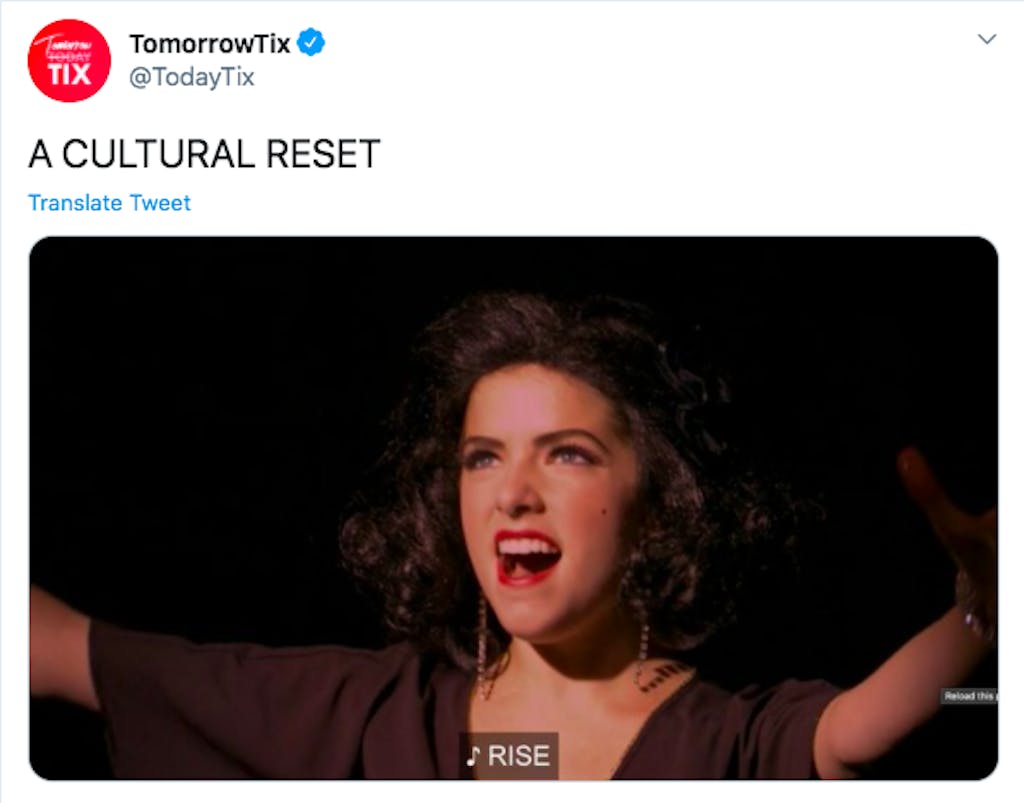The width and height of the screenshot is (1024, 803).
Task: Click the white TIX text in avatar
Action: 69,75
